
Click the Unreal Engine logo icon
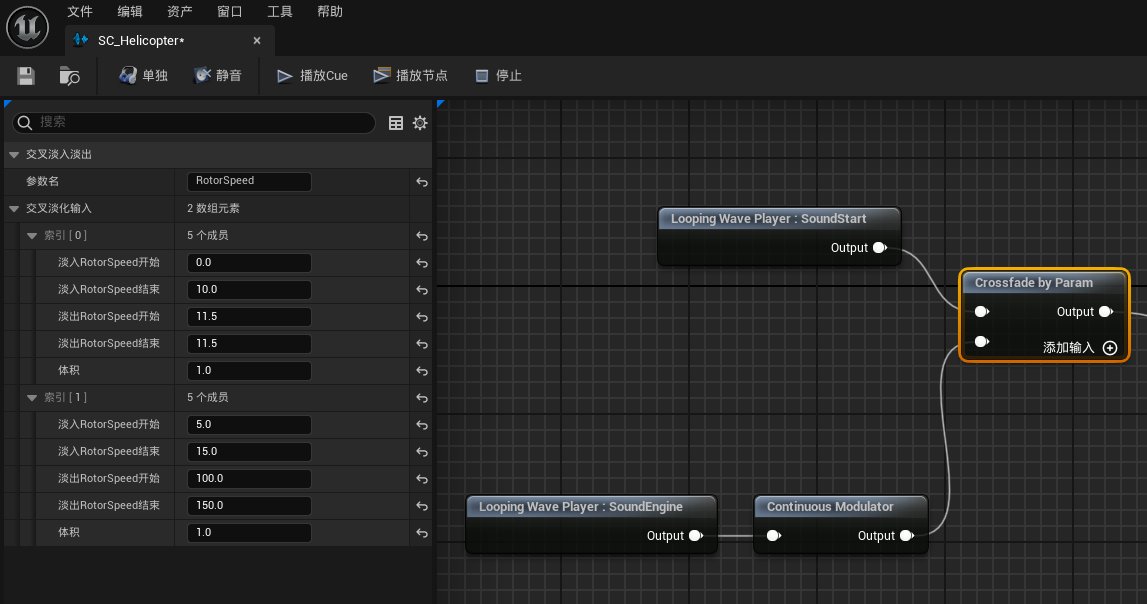28,28
